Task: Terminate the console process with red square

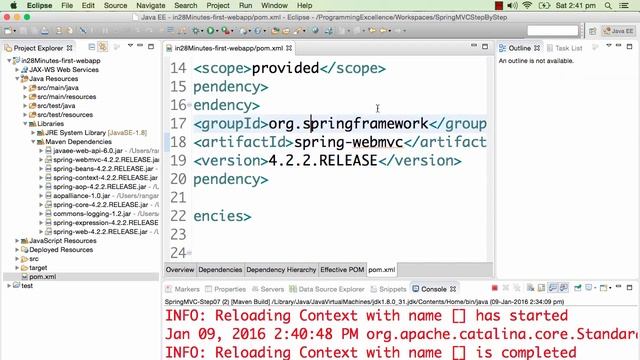Action: coord(494,288)
